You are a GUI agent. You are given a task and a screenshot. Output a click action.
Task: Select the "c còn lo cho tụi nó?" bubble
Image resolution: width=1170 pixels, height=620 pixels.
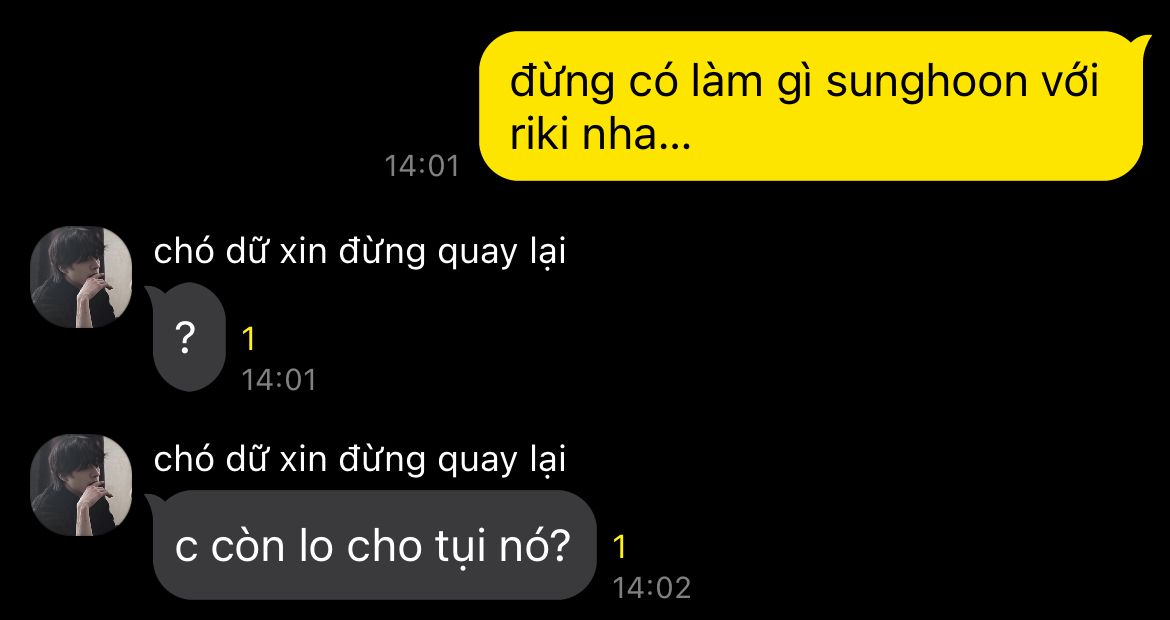[x=374, y=545]
